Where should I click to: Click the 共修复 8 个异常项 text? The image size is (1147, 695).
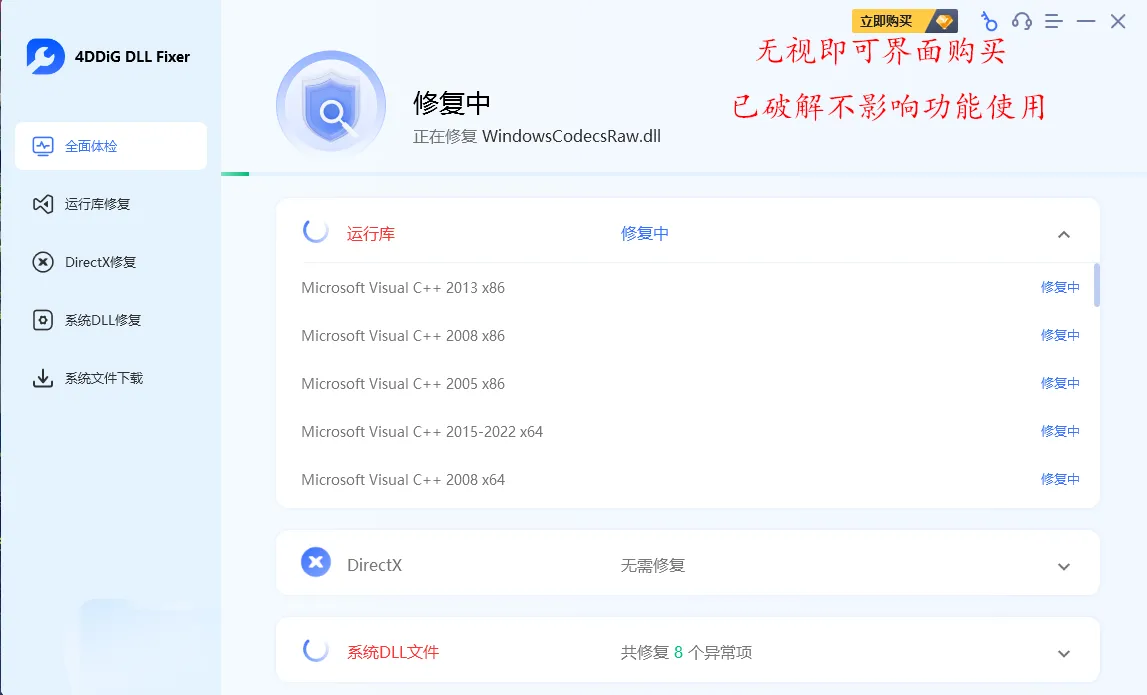pos(686,653)
